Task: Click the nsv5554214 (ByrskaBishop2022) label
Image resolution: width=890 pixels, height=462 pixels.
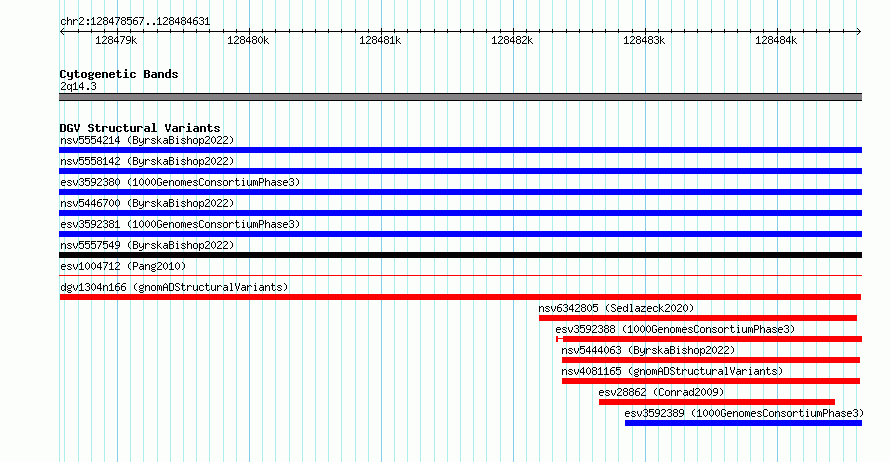Action: coord(147,140)
